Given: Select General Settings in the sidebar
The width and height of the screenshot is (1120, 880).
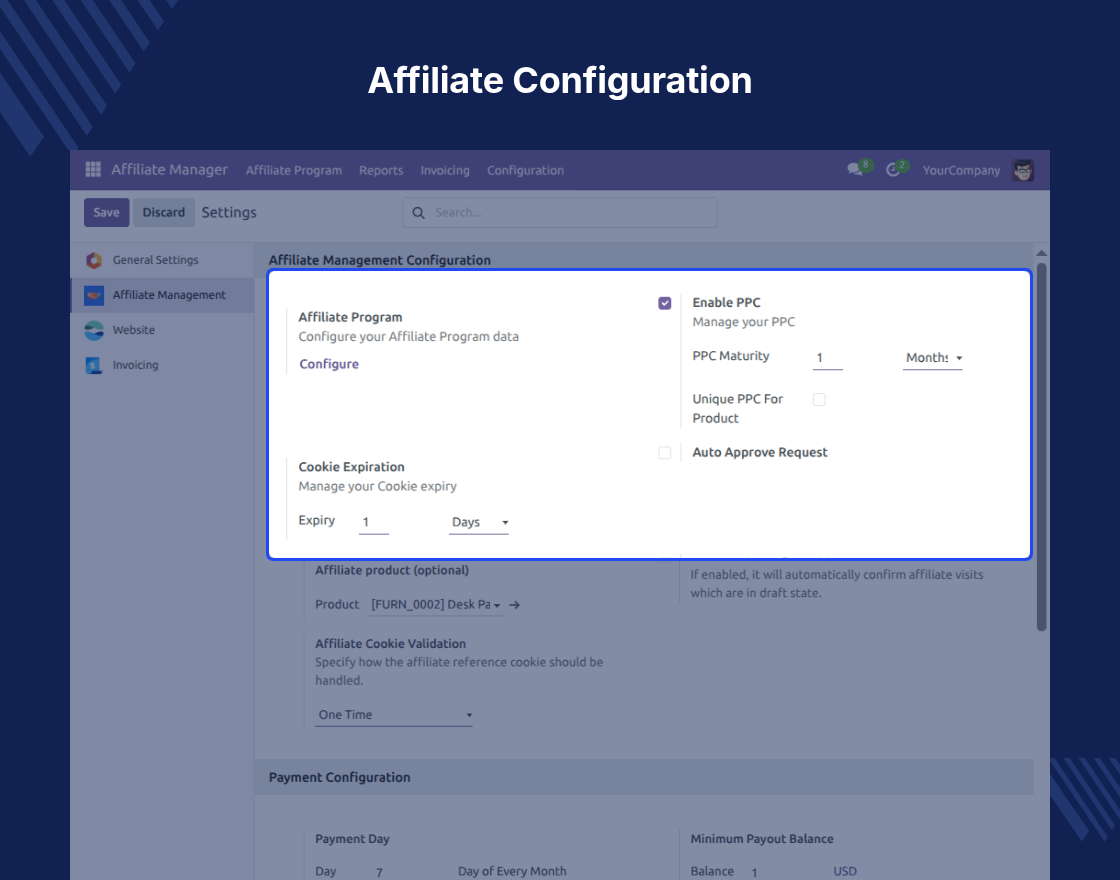Looking at the screenshot, I should (x=162, y=260).
